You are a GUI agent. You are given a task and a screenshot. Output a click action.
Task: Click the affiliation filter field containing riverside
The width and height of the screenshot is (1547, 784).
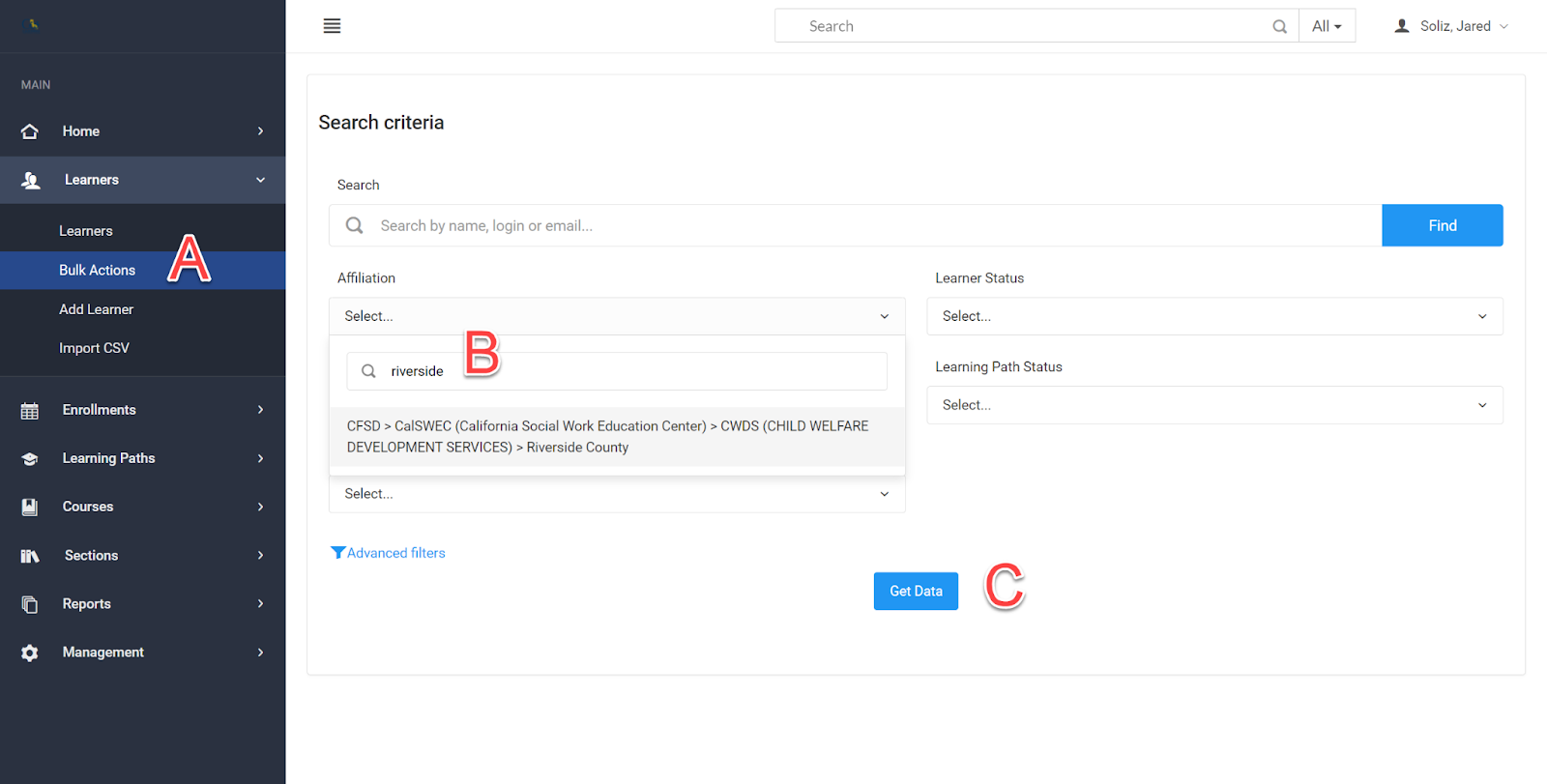tap(617, 371)
